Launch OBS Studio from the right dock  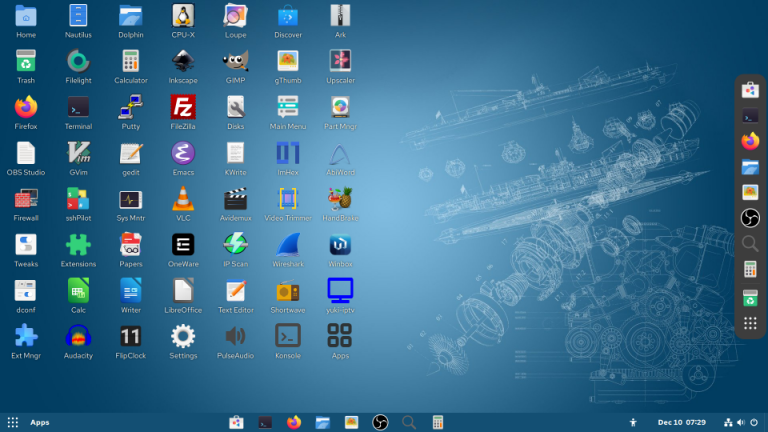click(x=750, y=218)
